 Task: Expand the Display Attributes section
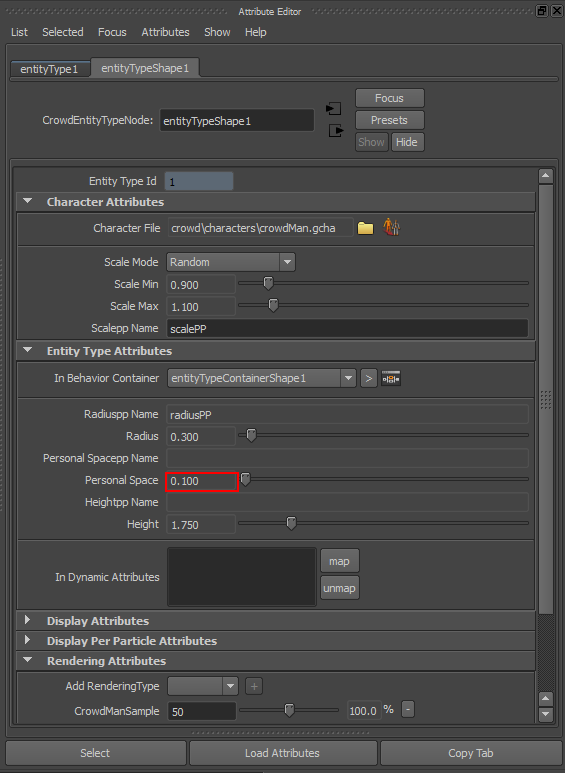coord(28,620)
